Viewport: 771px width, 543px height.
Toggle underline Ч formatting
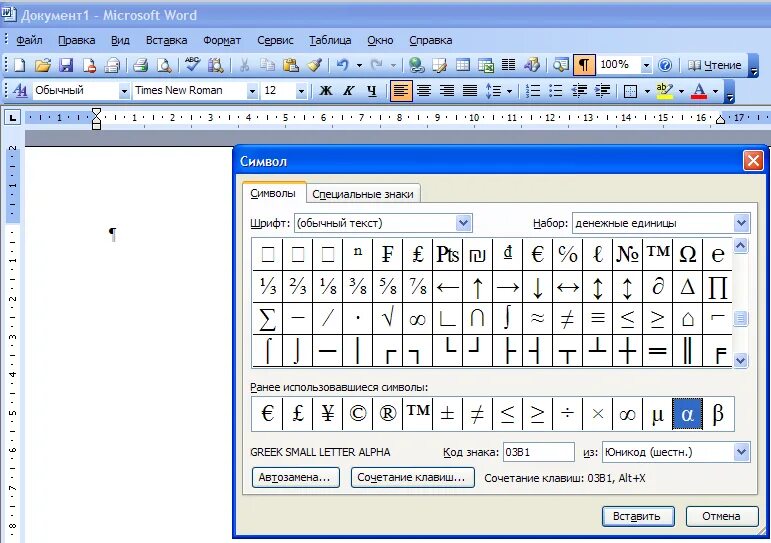point(372,90)
